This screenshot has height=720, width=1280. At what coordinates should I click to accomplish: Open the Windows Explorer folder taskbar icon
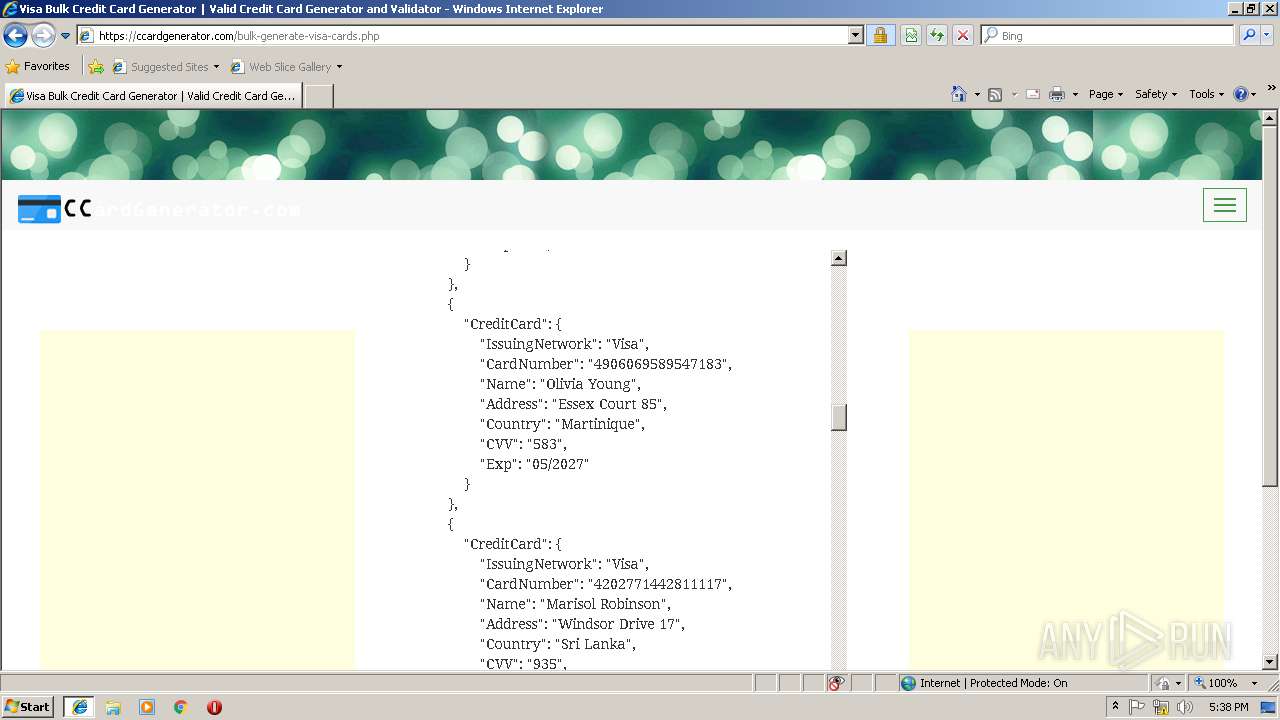click(x=113, y=707)
